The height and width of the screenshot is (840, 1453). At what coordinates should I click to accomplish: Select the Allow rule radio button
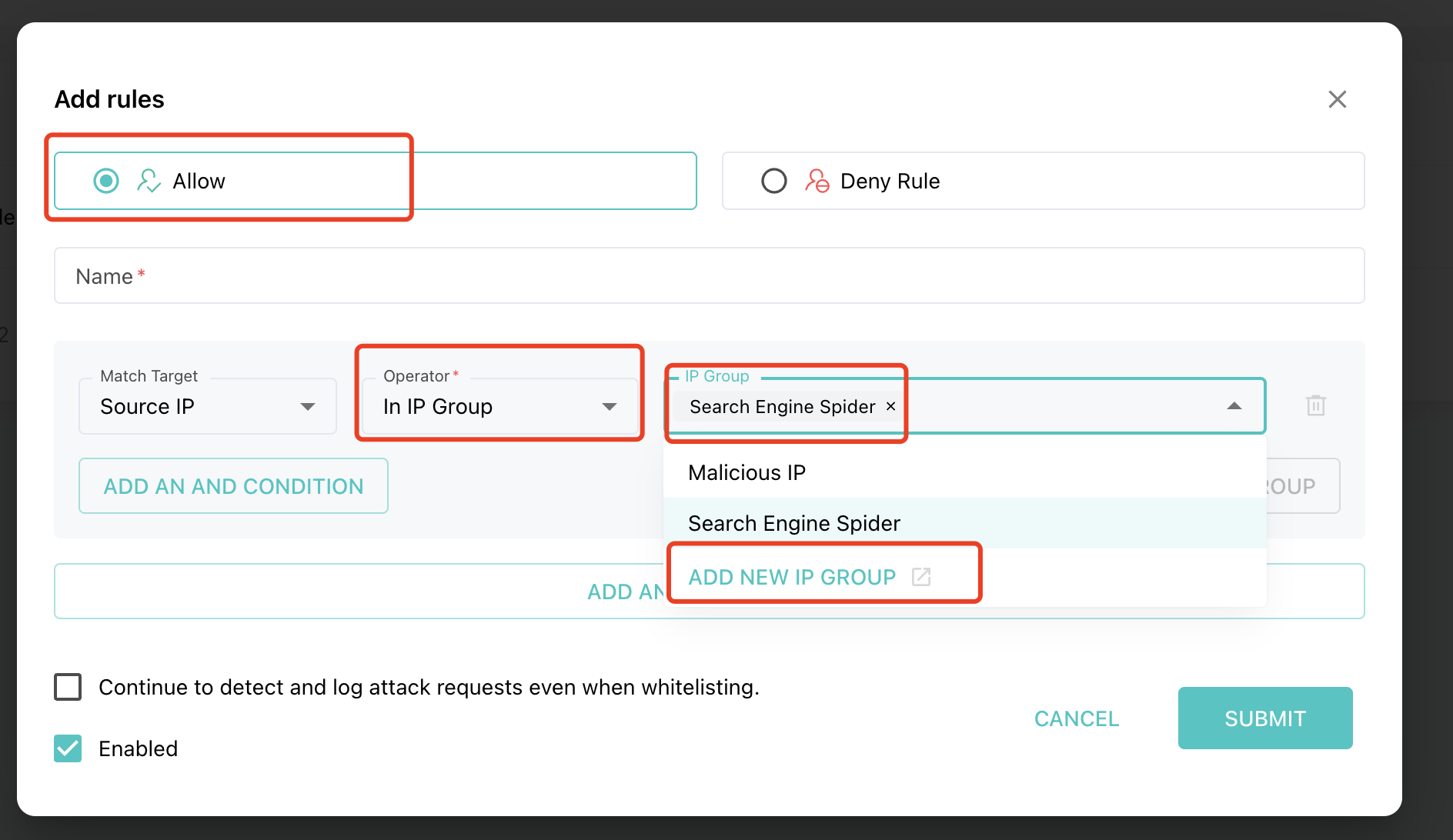click(x=106, y=181)
